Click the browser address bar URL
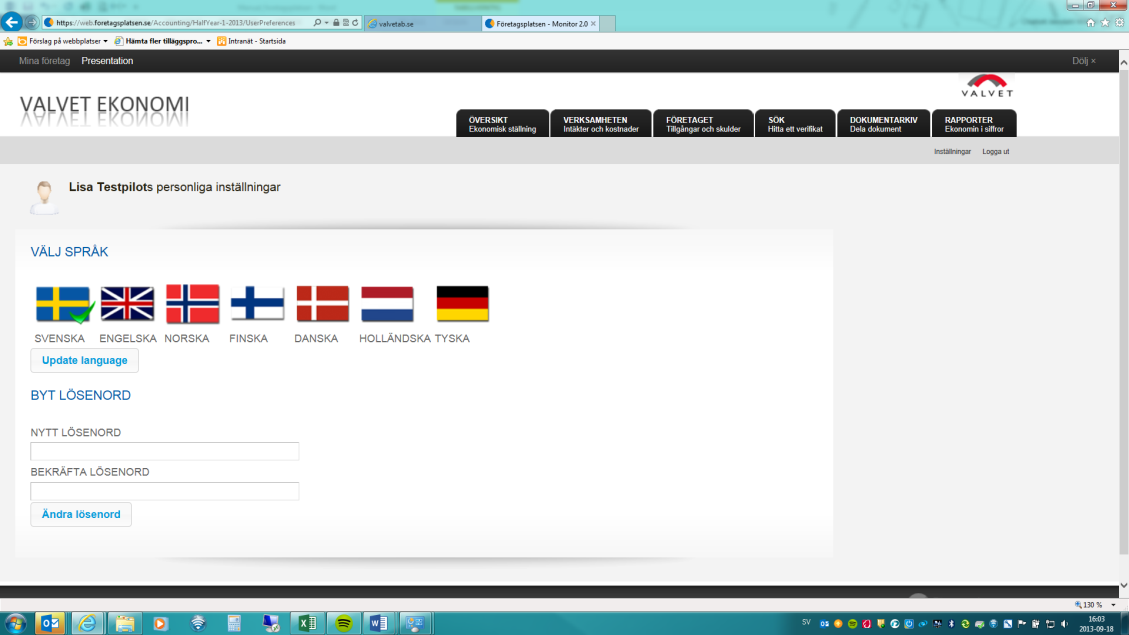Image resolution: width=1129 pixels, height=635 pixels. click(x=176, y=23)
